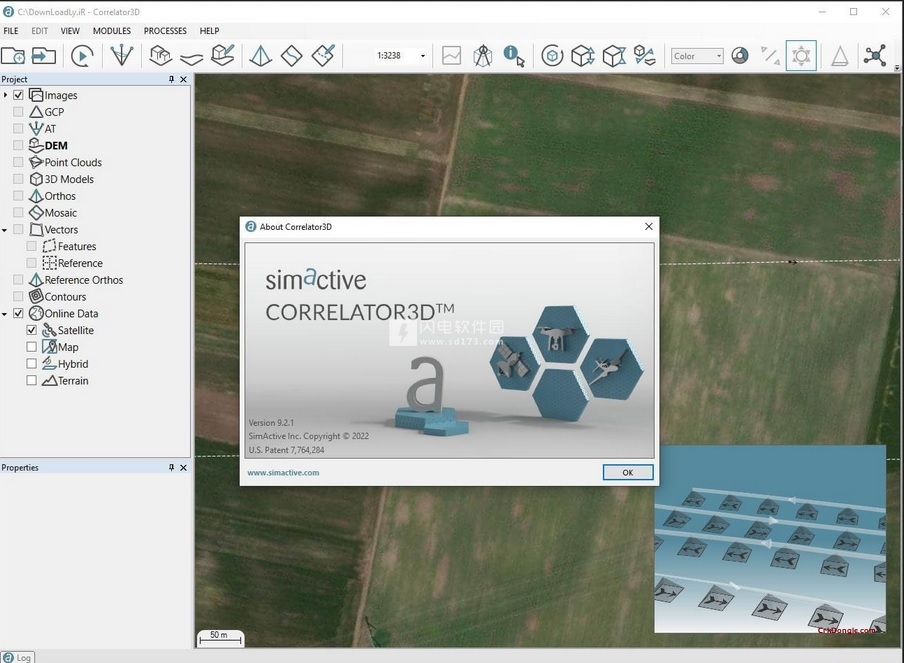
Task: Click the shading sphere icon beside Color
Action: coord(740,56)
